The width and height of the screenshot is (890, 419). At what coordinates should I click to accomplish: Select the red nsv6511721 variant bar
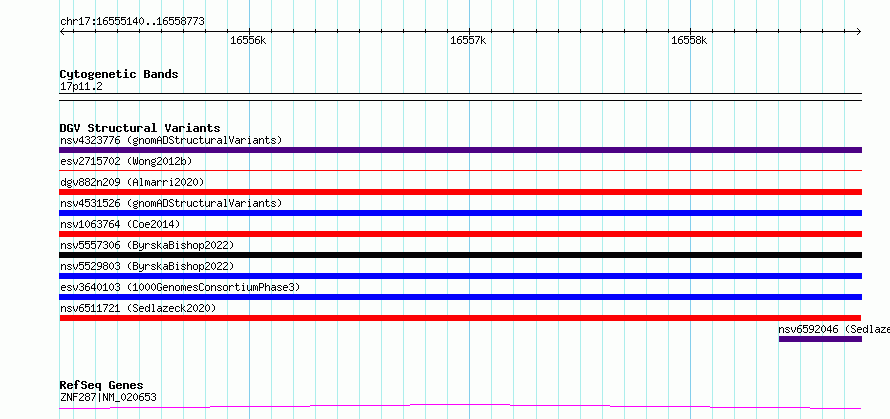click(x=460, y=318)
